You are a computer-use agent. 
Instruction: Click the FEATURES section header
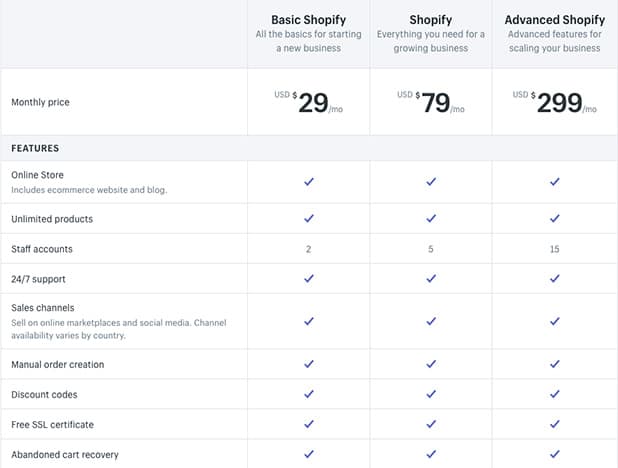pos(35,148)
